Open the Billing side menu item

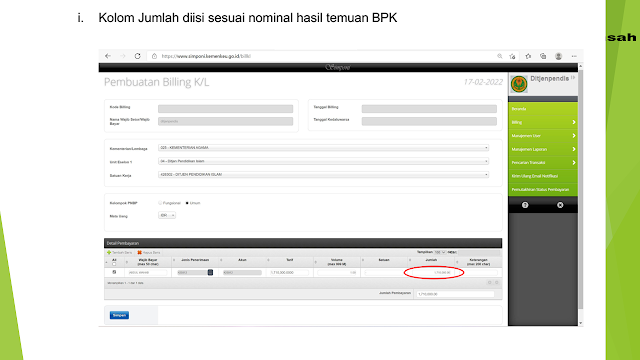543,122
